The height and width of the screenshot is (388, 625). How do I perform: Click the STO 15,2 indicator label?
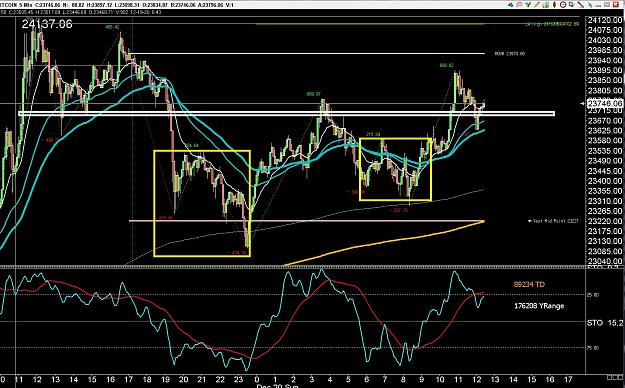point(605,323)
